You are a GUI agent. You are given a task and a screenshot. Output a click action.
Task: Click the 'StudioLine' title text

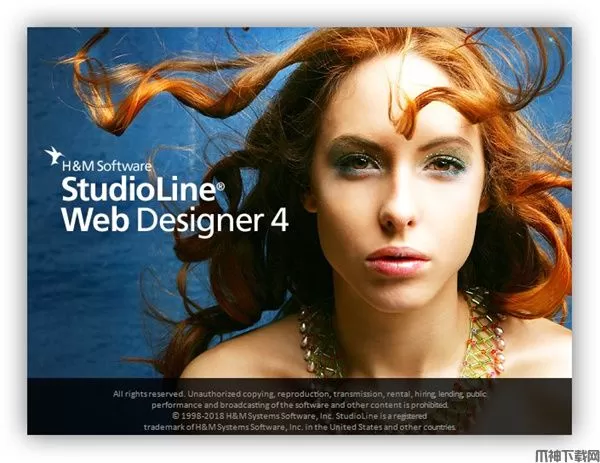pos(142,189)
